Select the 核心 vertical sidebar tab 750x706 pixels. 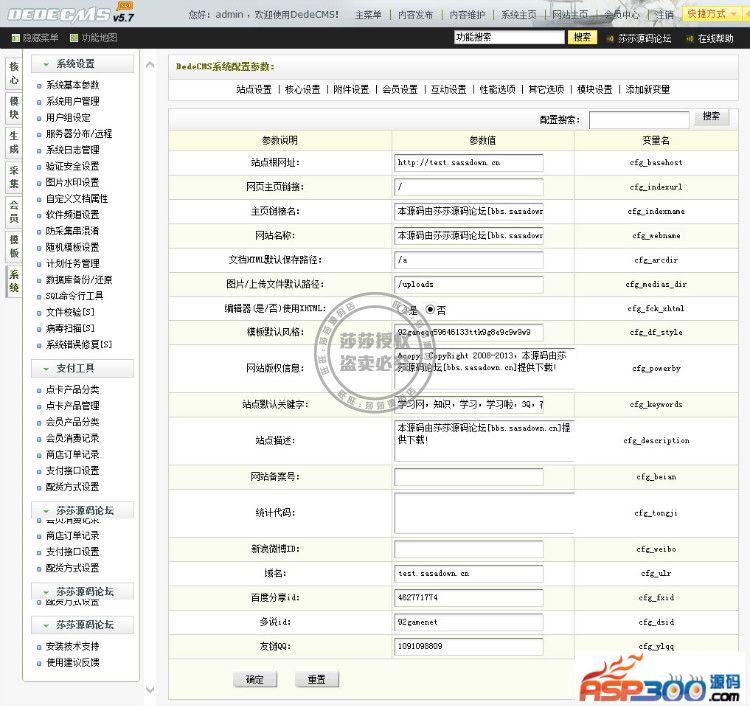tap(14, 73)
